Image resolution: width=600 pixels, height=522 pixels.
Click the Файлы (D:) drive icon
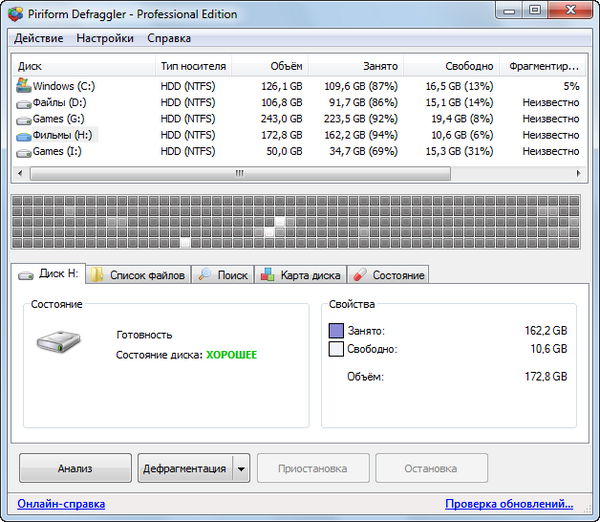coord(24,102)
